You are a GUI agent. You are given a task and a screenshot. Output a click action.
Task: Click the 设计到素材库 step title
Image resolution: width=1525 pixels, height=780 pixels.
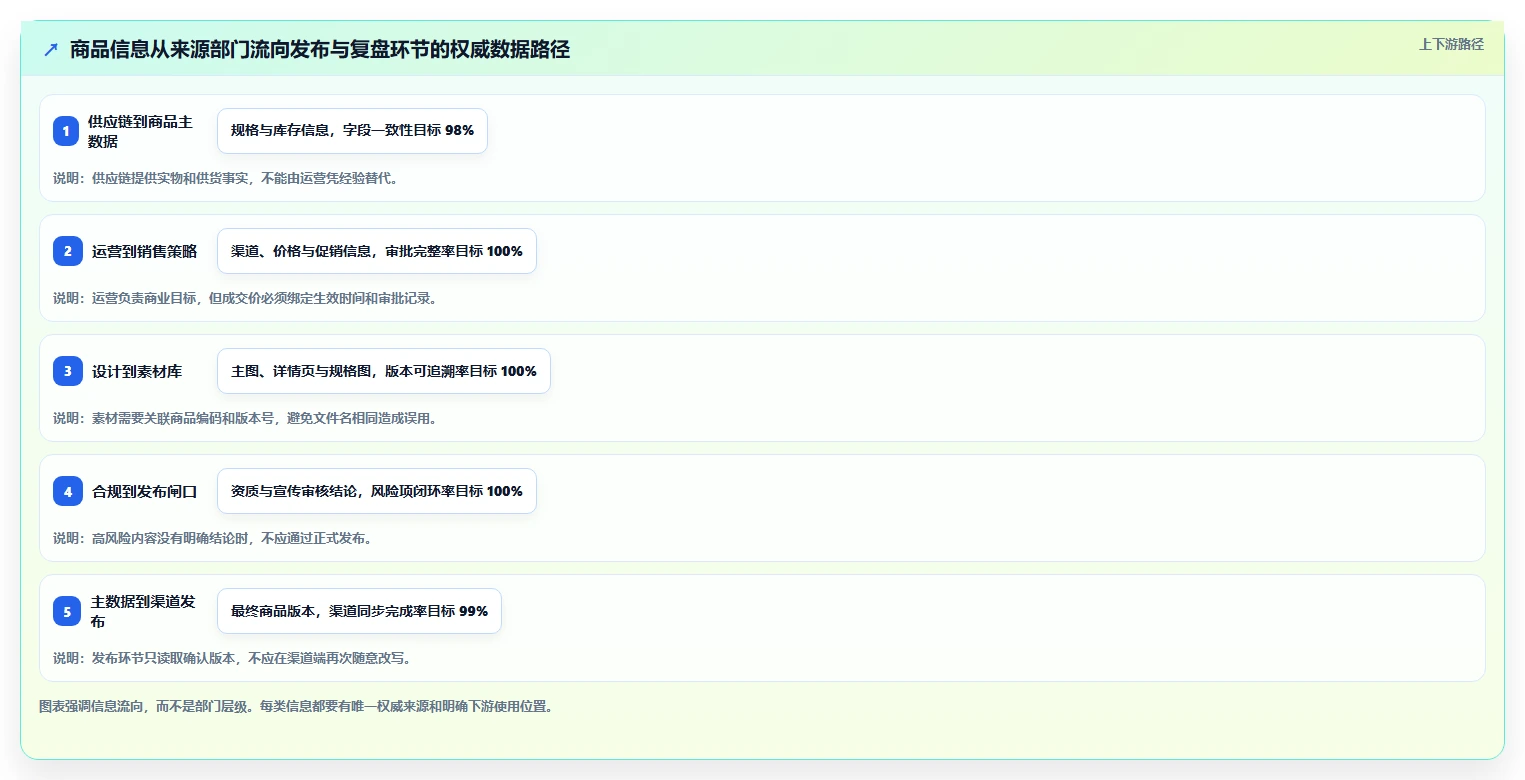click(137, 371)
